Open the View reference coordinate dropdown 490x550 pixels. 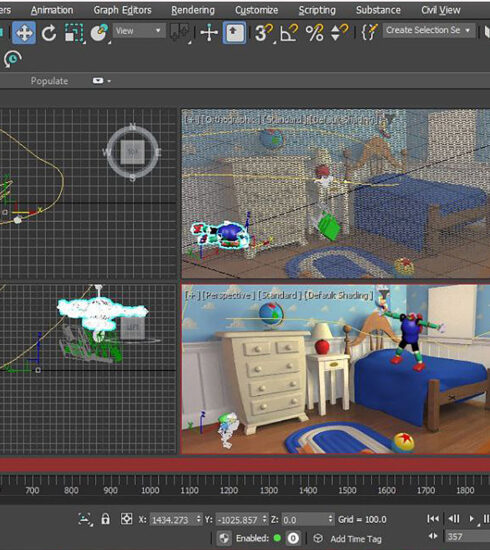[x=139, y=31]
